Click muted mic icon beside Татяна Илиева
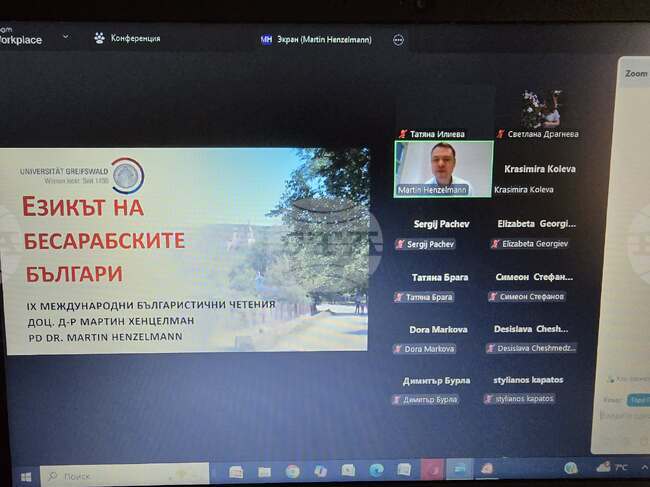The width and height of the screenshot is (650, 487). pos(403,134)
